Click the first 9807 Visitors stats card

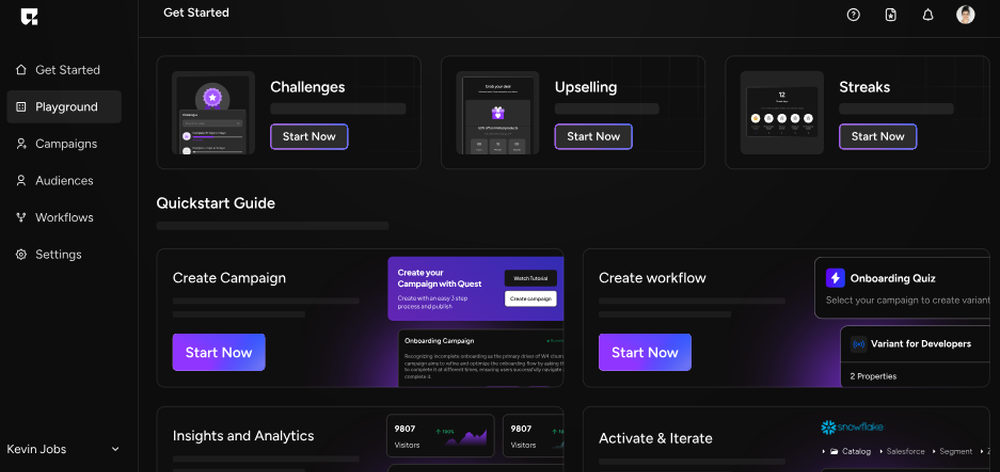coord(440,436)
